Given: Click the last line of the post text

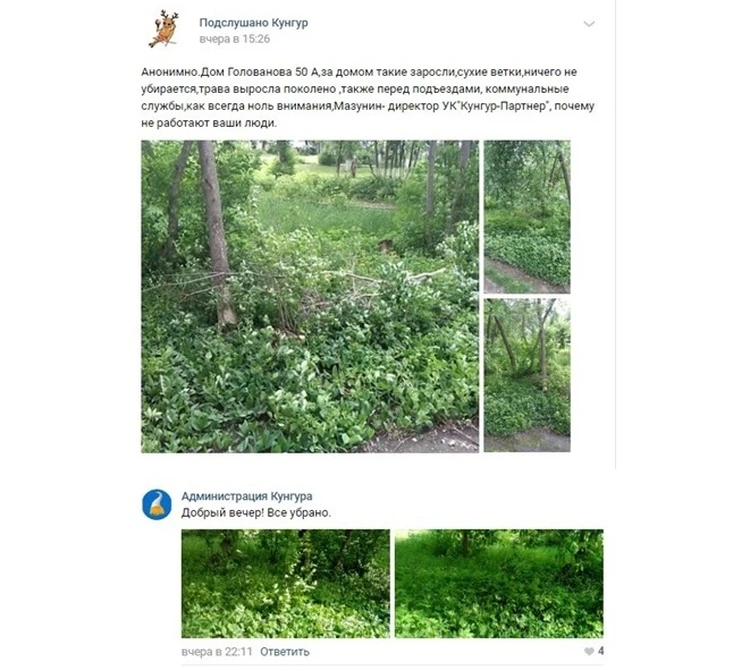Looking at the screenshot, I should point(209,123).
